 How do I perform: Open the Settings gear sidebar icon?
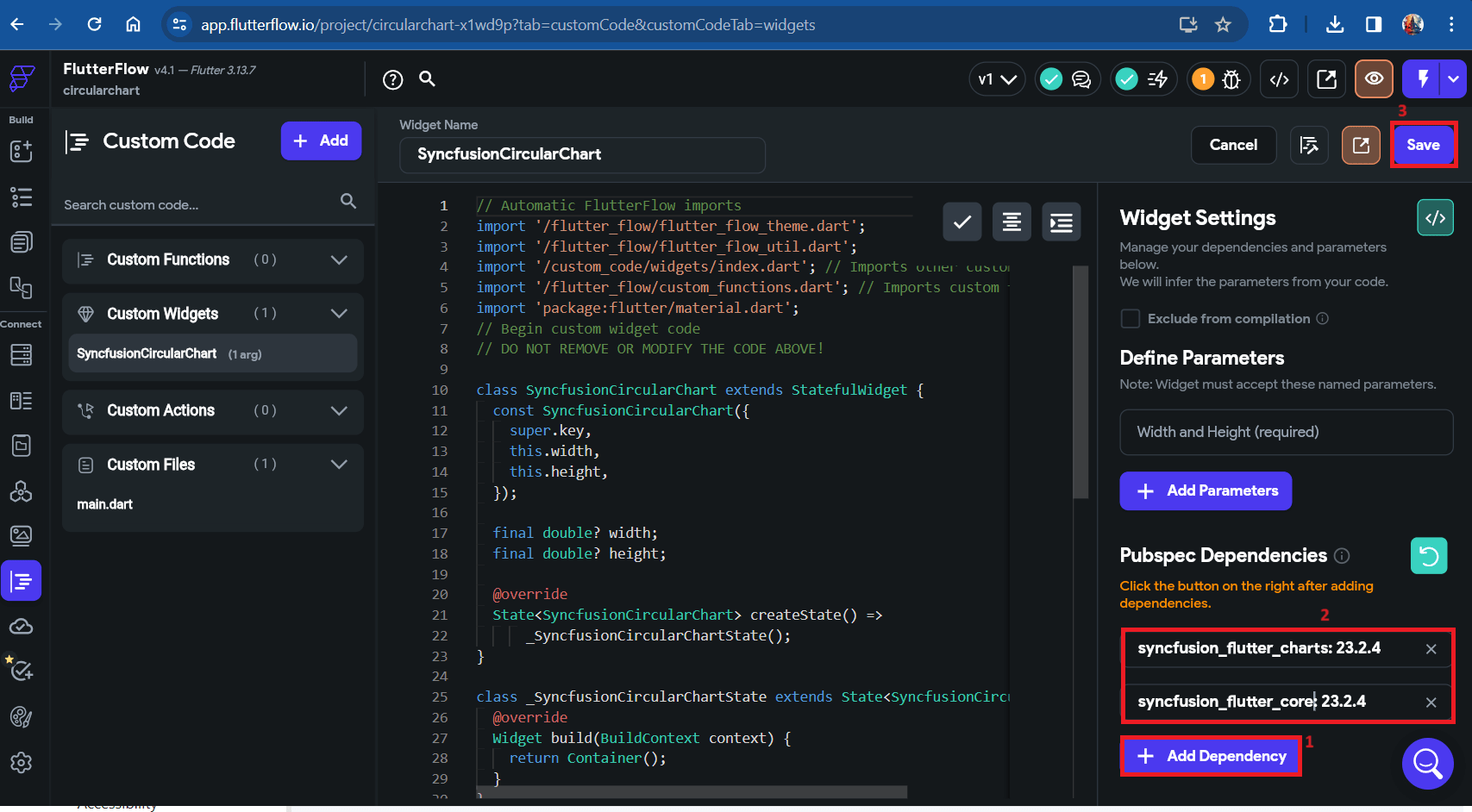pos(22,763)
